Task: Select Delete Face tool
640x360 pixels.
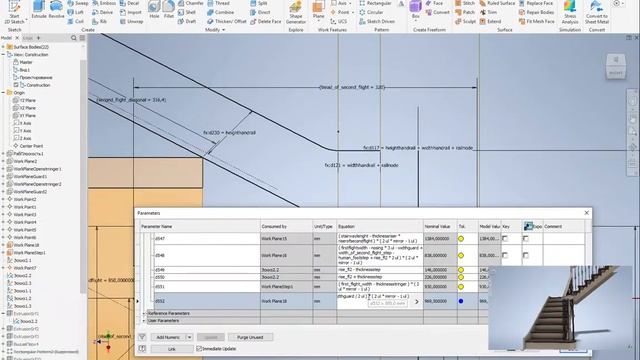Action: pos(266,21)
